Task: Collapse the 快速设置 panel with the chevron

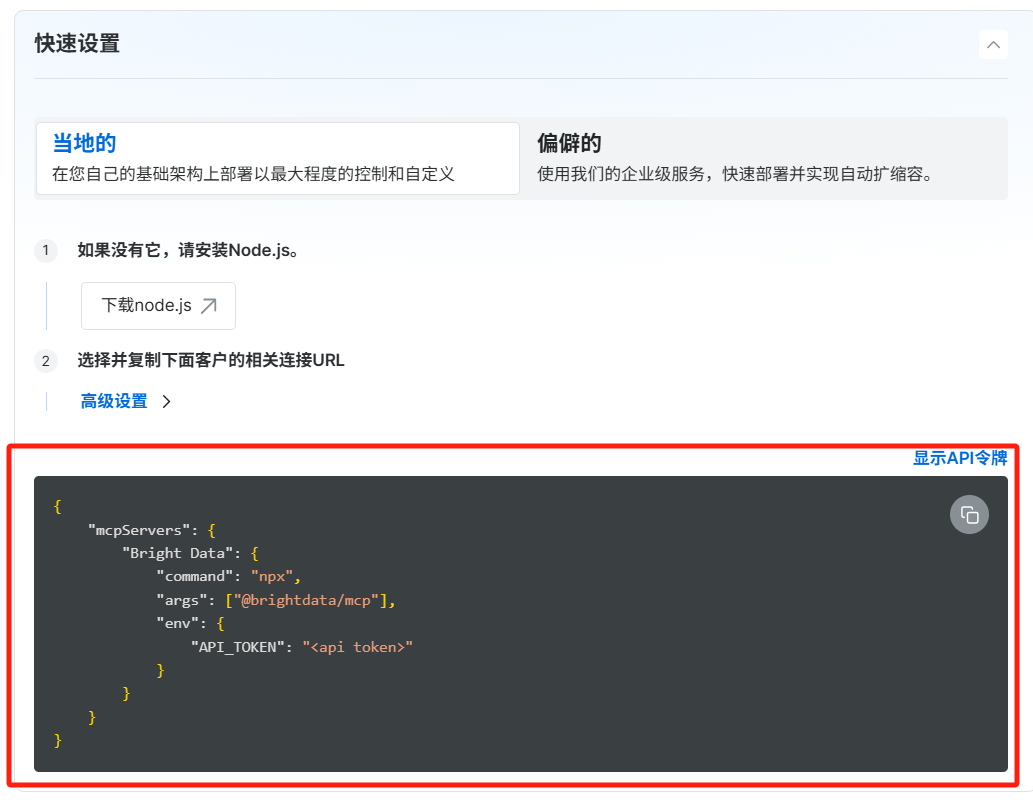Action: click(x=993, y=45)
